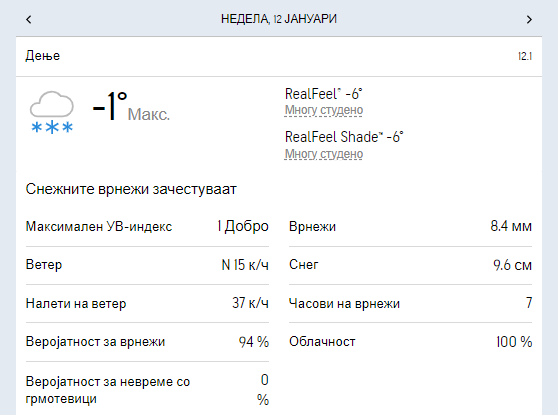Click the RealFeel -6° value

click(323, 94)
